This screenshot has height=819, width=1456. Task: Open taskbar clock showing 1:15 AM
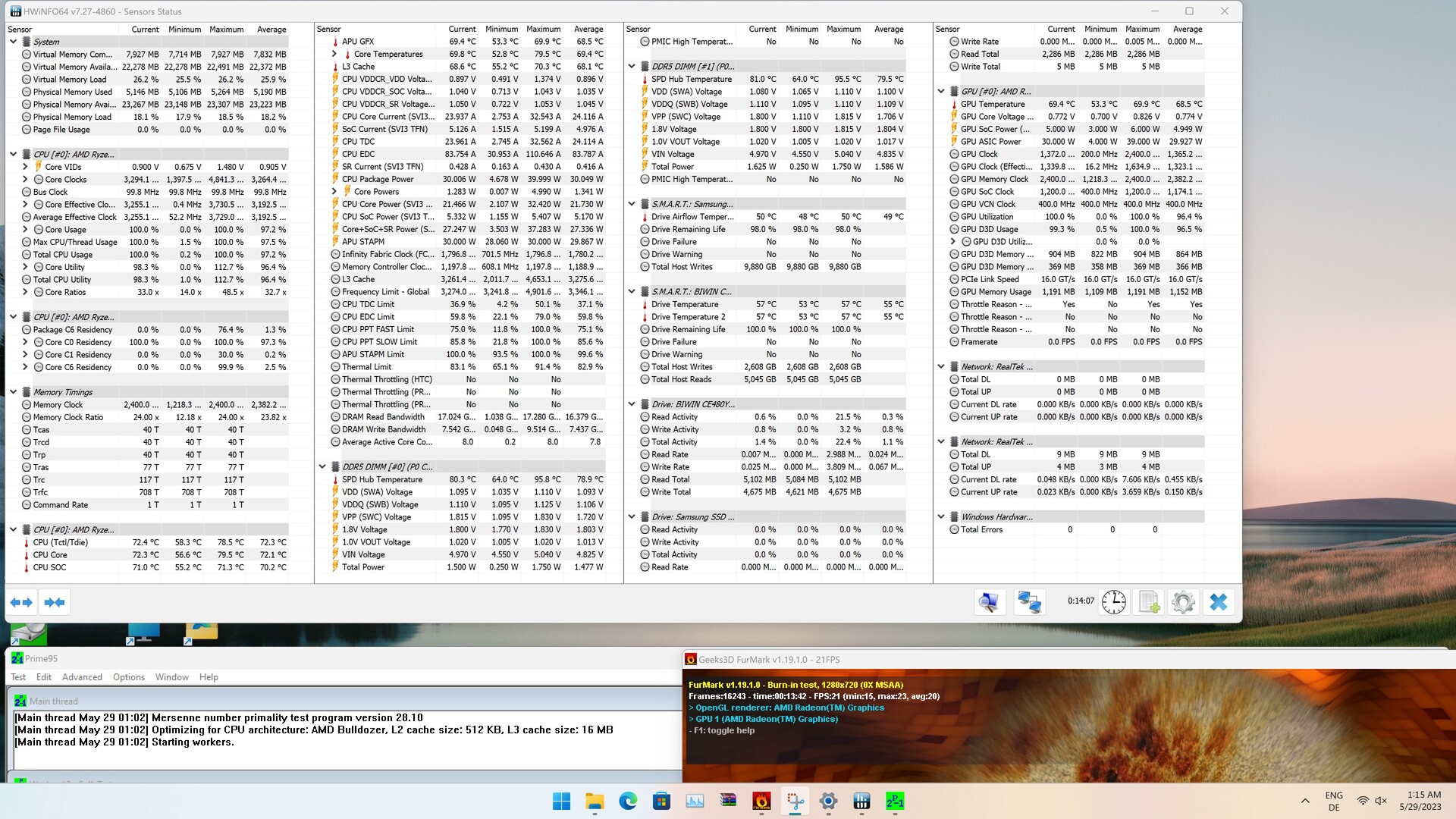[1420, 801]
